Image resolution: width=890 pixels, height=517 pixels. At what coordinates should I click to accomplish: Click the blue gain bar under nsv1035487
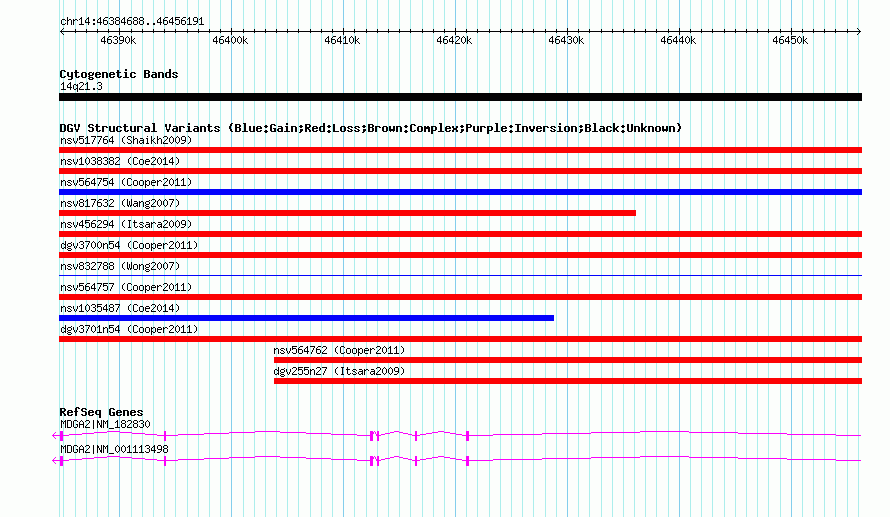[x=307, y=318]
